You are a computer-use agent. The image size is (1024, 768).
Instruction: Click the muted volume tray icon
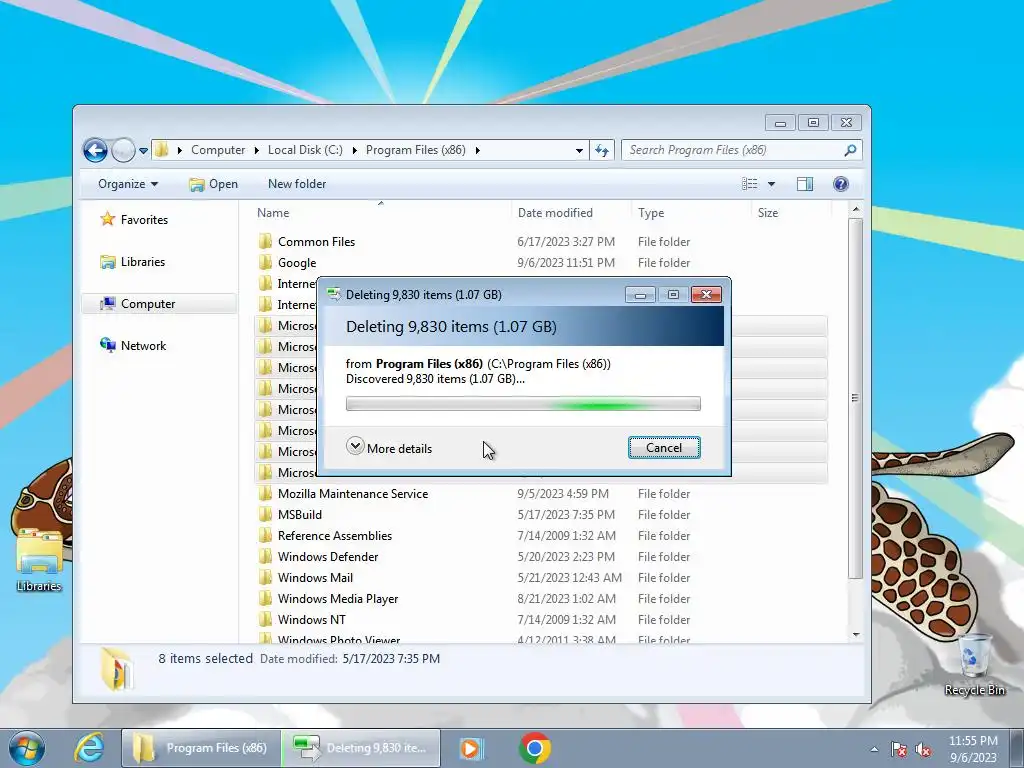pos(923,750)
